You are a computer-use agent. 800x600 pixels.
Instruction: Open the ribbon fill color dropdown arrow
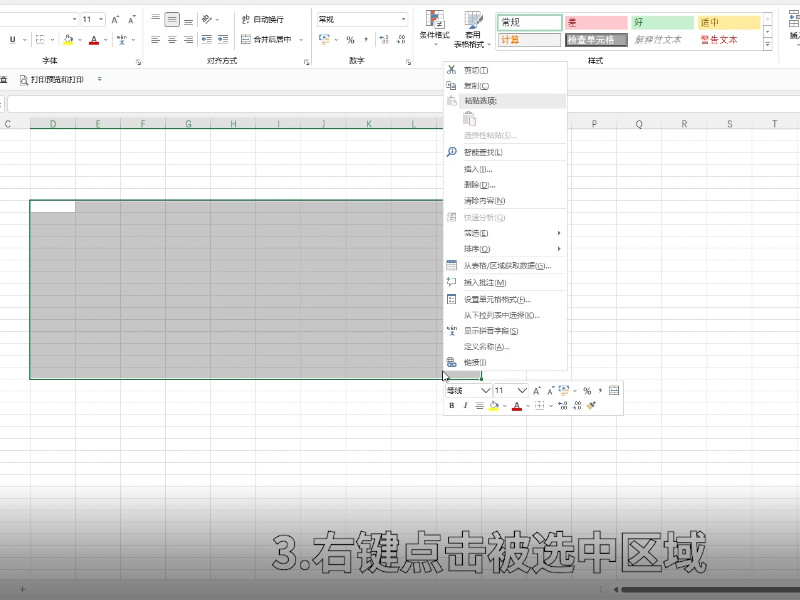80,40
